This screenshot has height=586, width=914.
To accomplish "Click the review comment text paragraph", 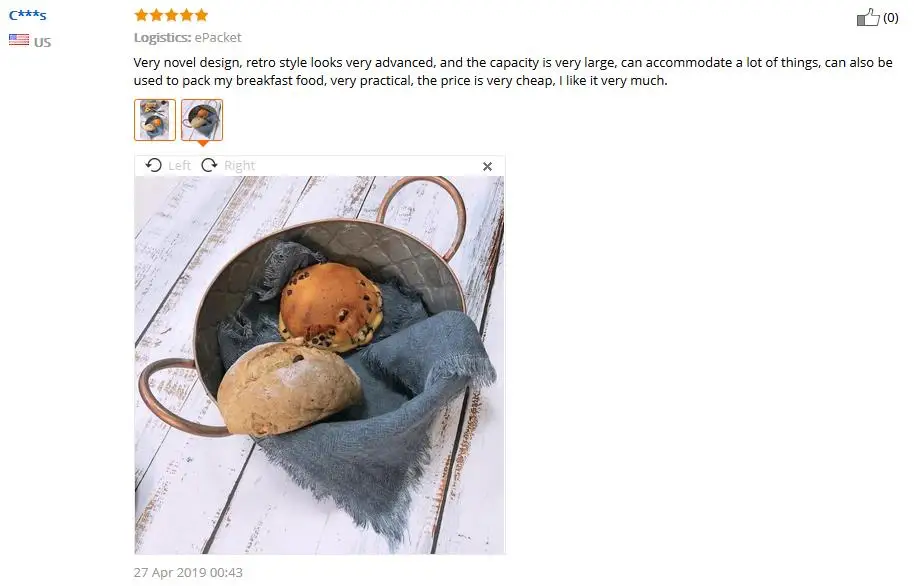I will pos(513,71).
